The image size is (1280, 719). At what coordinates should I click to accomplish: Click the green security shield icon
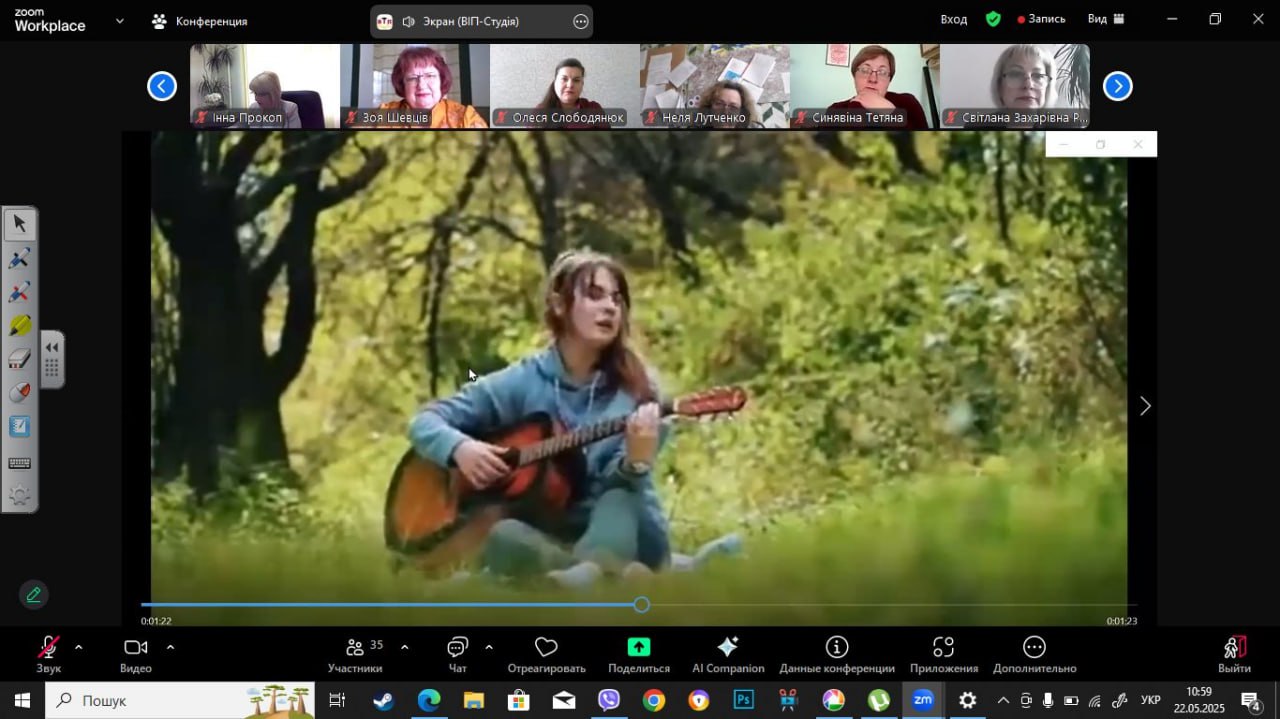[x=993, y=19]
